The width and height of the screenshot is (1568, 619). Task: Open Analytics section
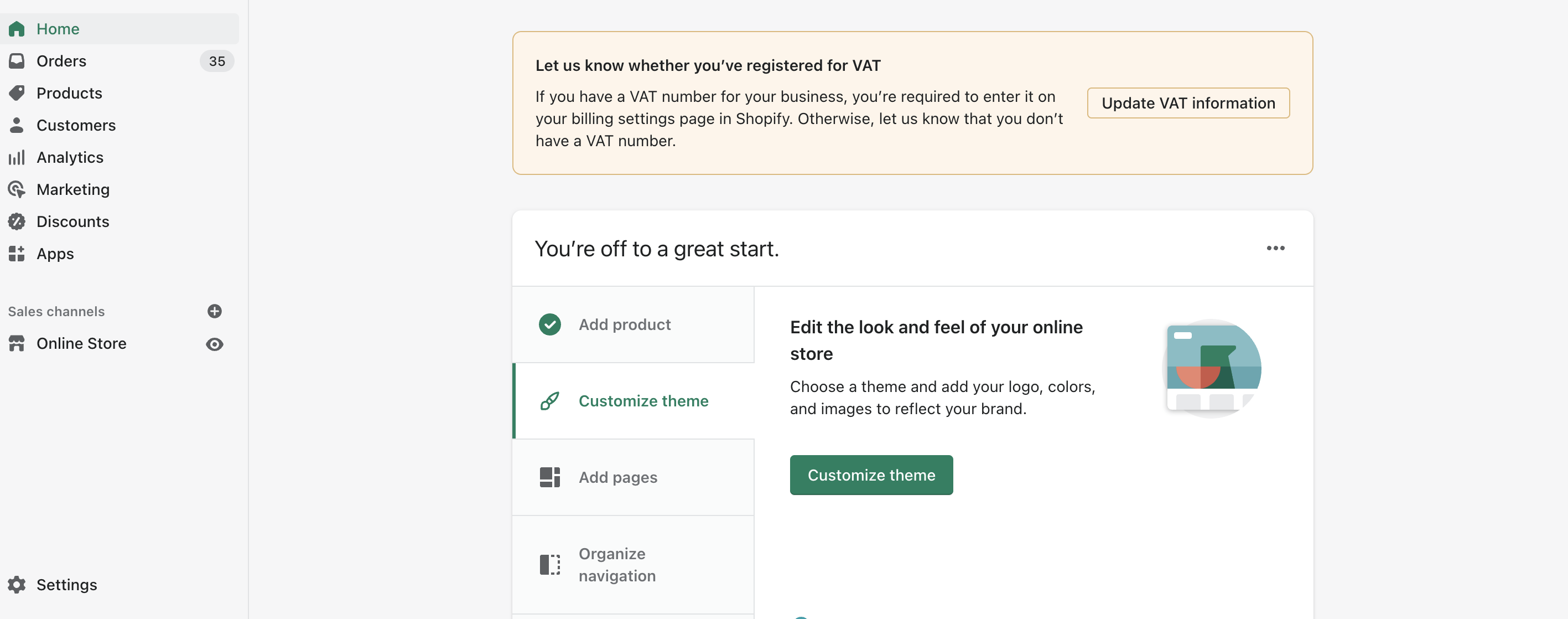120,157
